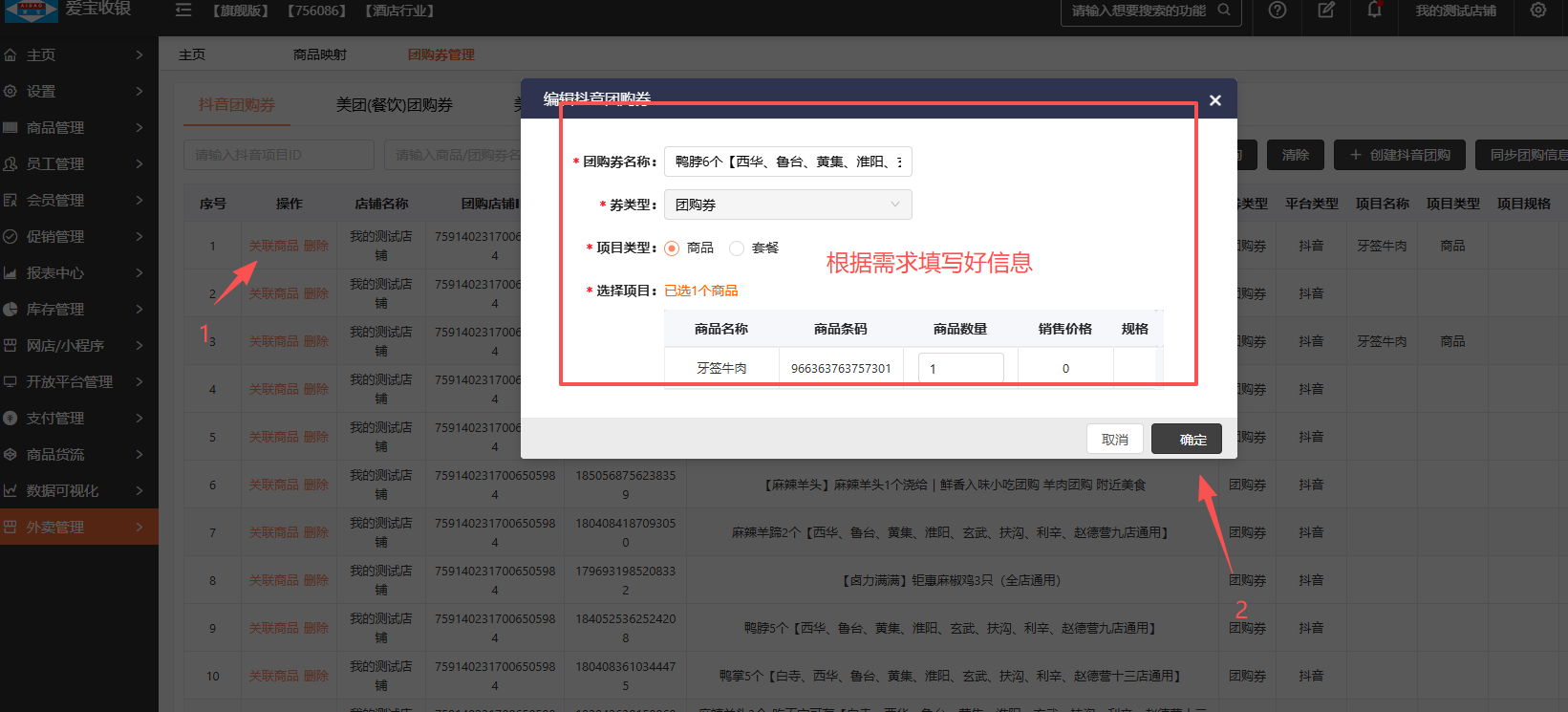
Task: Click the help question mark icon
Action: coord(1277,11)
